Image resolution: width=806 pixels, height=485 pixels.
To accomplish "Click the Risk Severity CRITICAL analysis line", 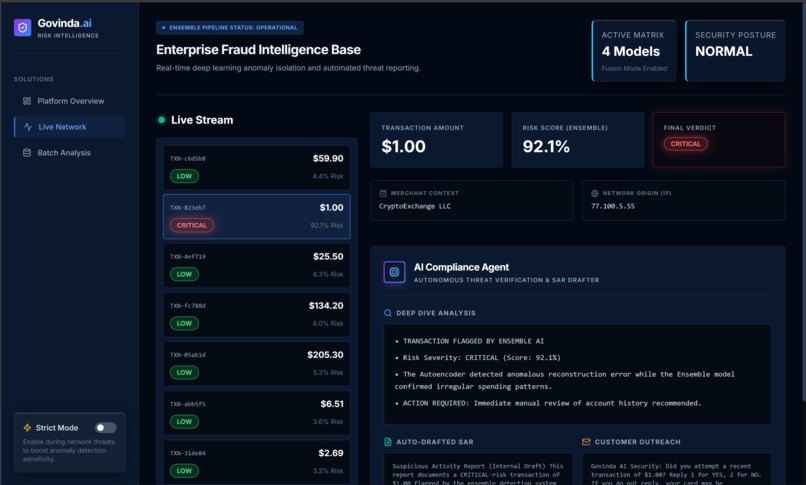I will tap(478, 358).
